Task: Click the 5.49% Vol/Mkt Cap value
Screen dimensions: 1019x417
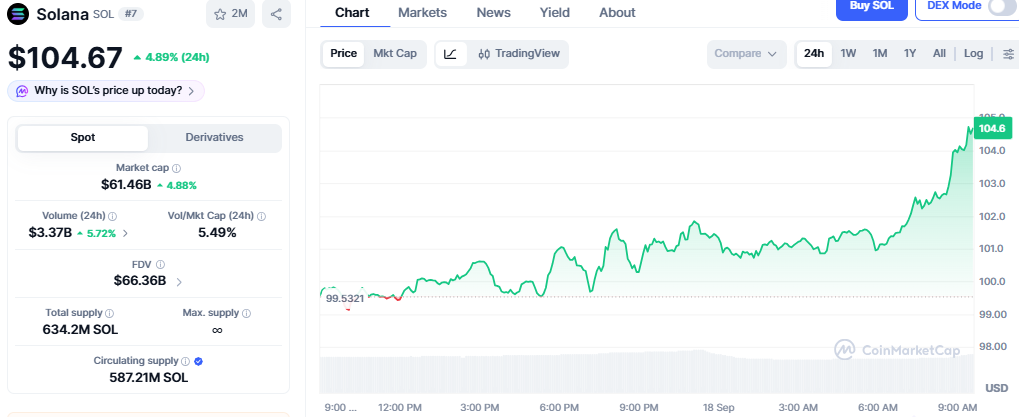Action: (217, 233)
